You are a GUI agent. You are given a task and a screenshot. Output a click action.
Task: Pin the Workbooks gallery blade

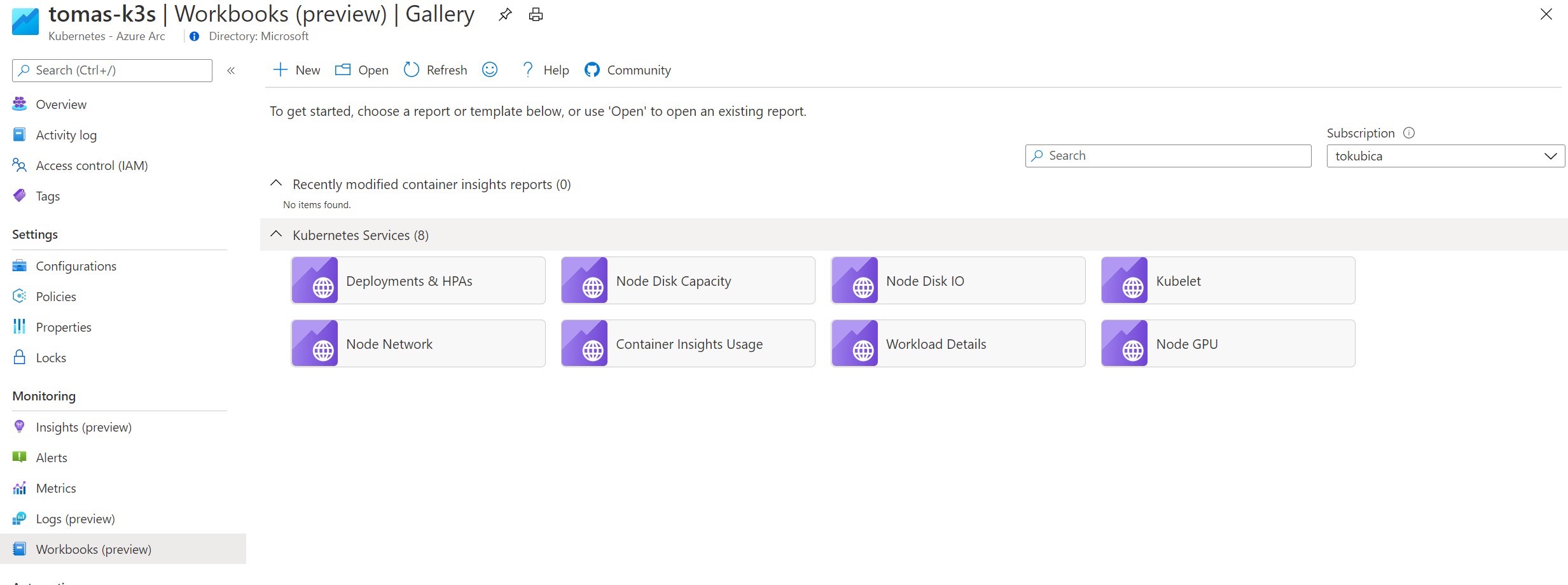[x=505, y=15]
